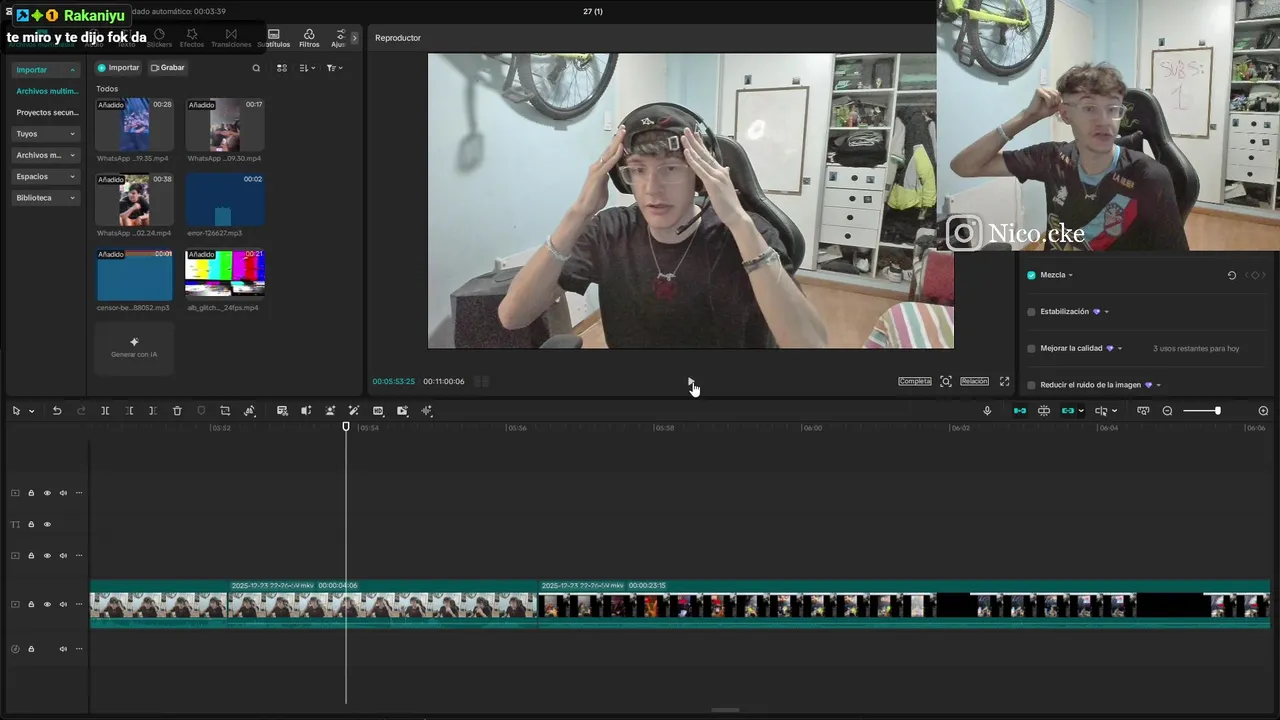Add a keyframe on the Mezcla row
This screenshot has width=1280, height=720.
(x=1256, y=275)
